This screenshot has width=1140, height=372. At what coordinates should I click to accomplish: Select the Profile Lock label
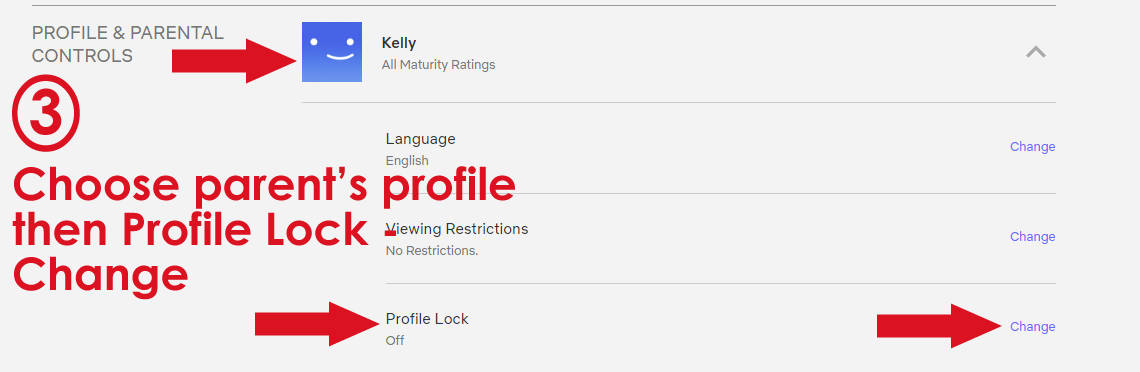427,319
